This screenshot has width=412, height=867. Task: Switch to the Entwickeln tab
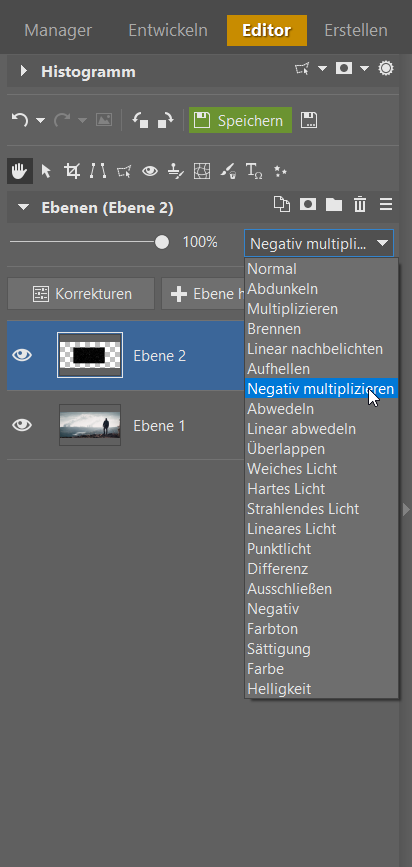168,30
